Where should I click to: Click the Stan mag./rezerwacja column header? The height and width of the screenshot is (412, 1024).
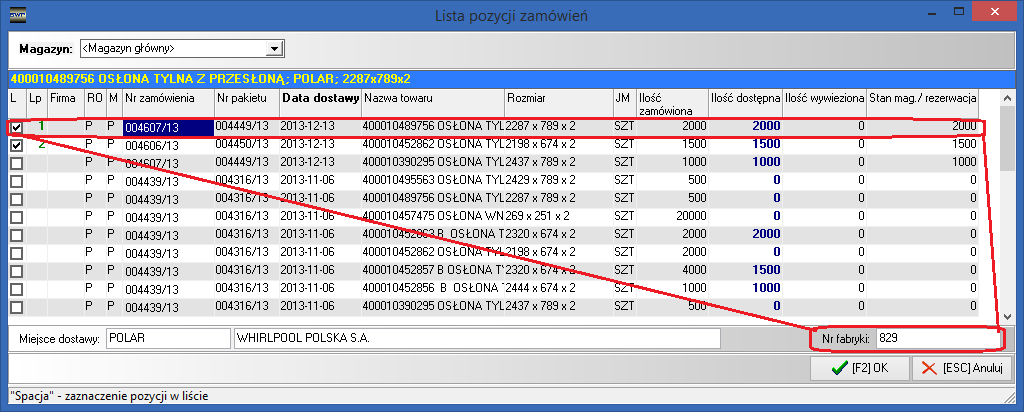coord(923,98)
